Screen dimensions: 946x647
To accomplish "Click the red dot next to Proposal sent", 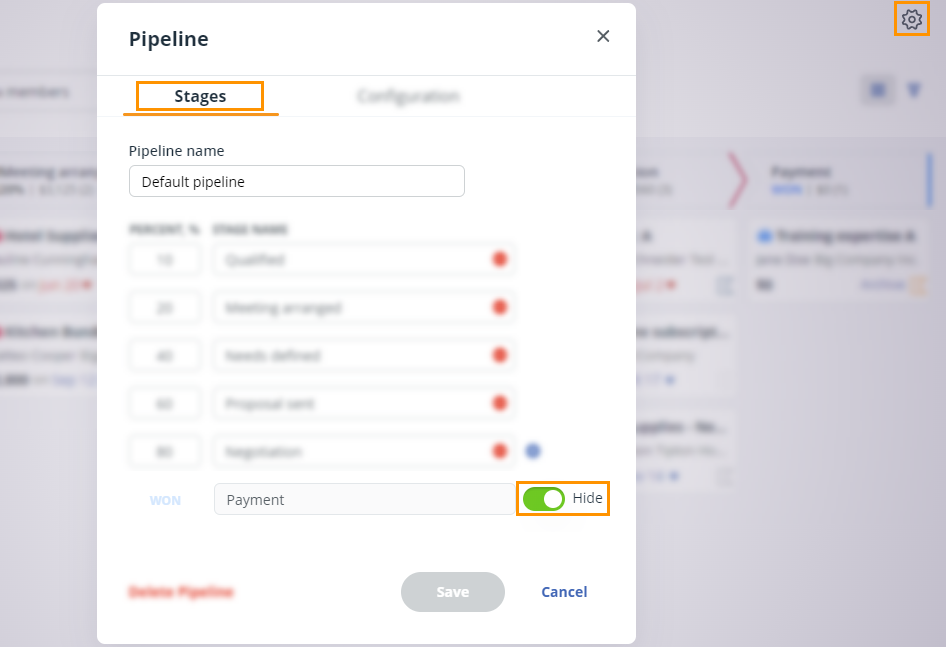I will [499, 403].
